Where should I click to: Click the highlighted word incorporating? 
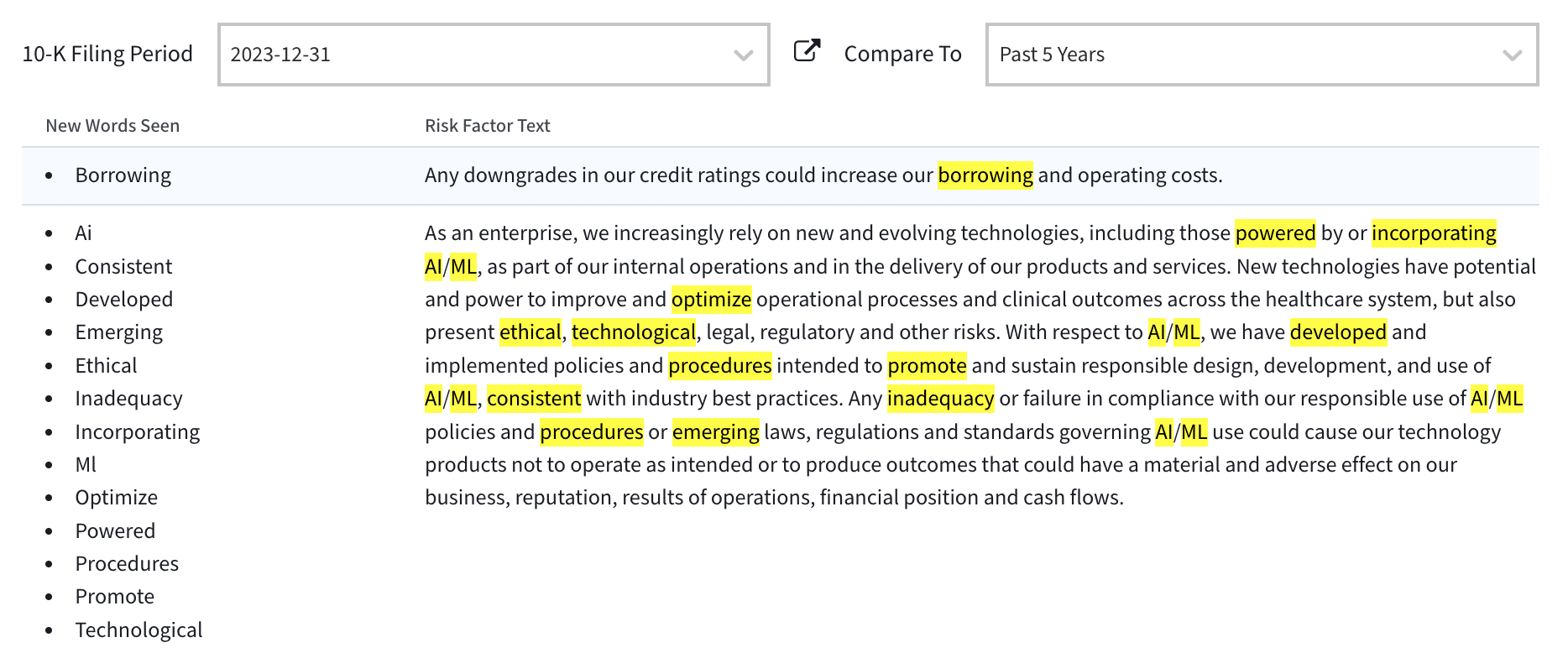pos(1433,233)
